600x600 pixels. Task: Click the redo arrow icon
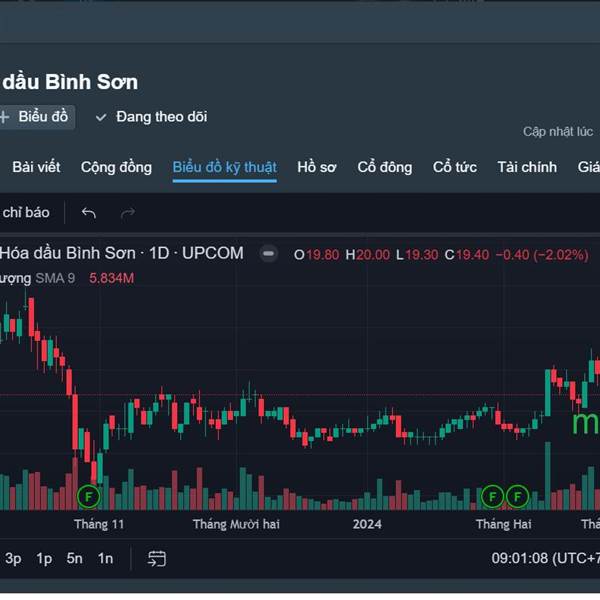tap(128, 213)
